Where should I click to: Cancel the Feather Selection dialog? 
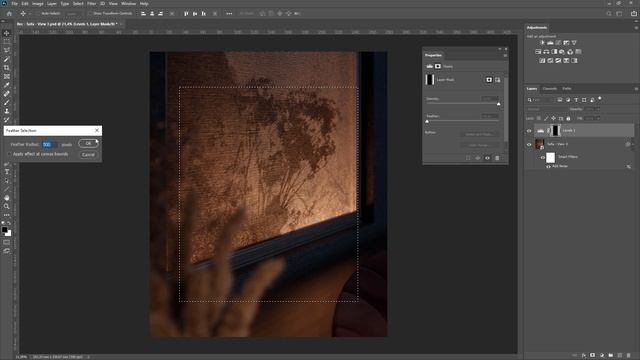[x=88, y=155]
